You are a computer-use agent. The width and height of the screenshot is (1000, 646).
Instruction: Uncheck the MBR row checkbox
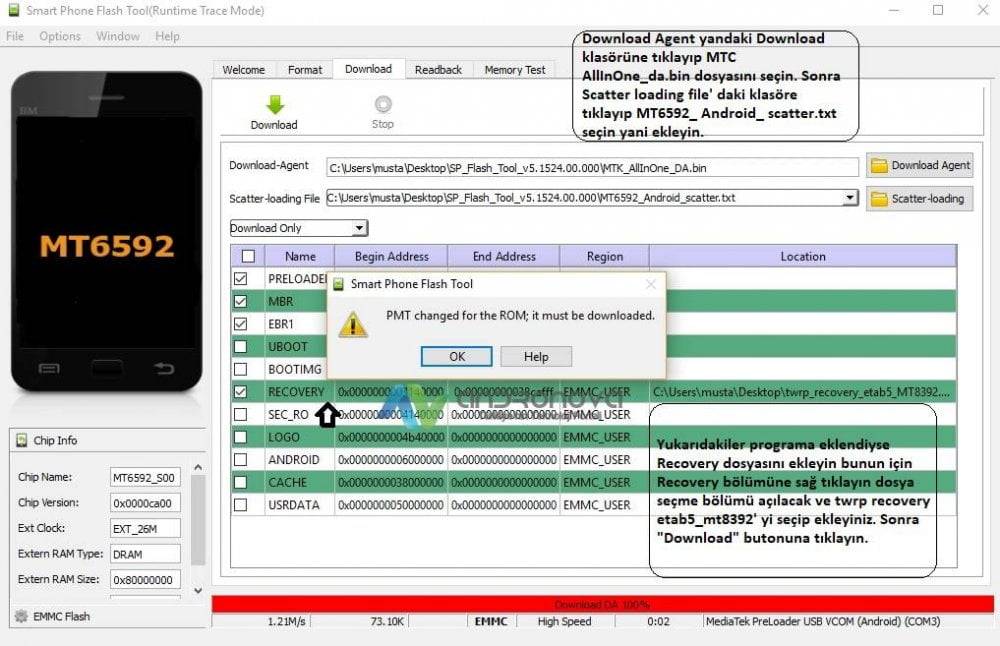[x=240, y=301]
